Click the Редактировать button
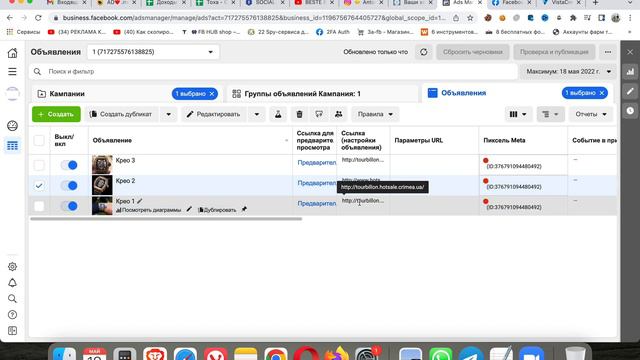Viewport: 640px width, 360px height. 214,114
